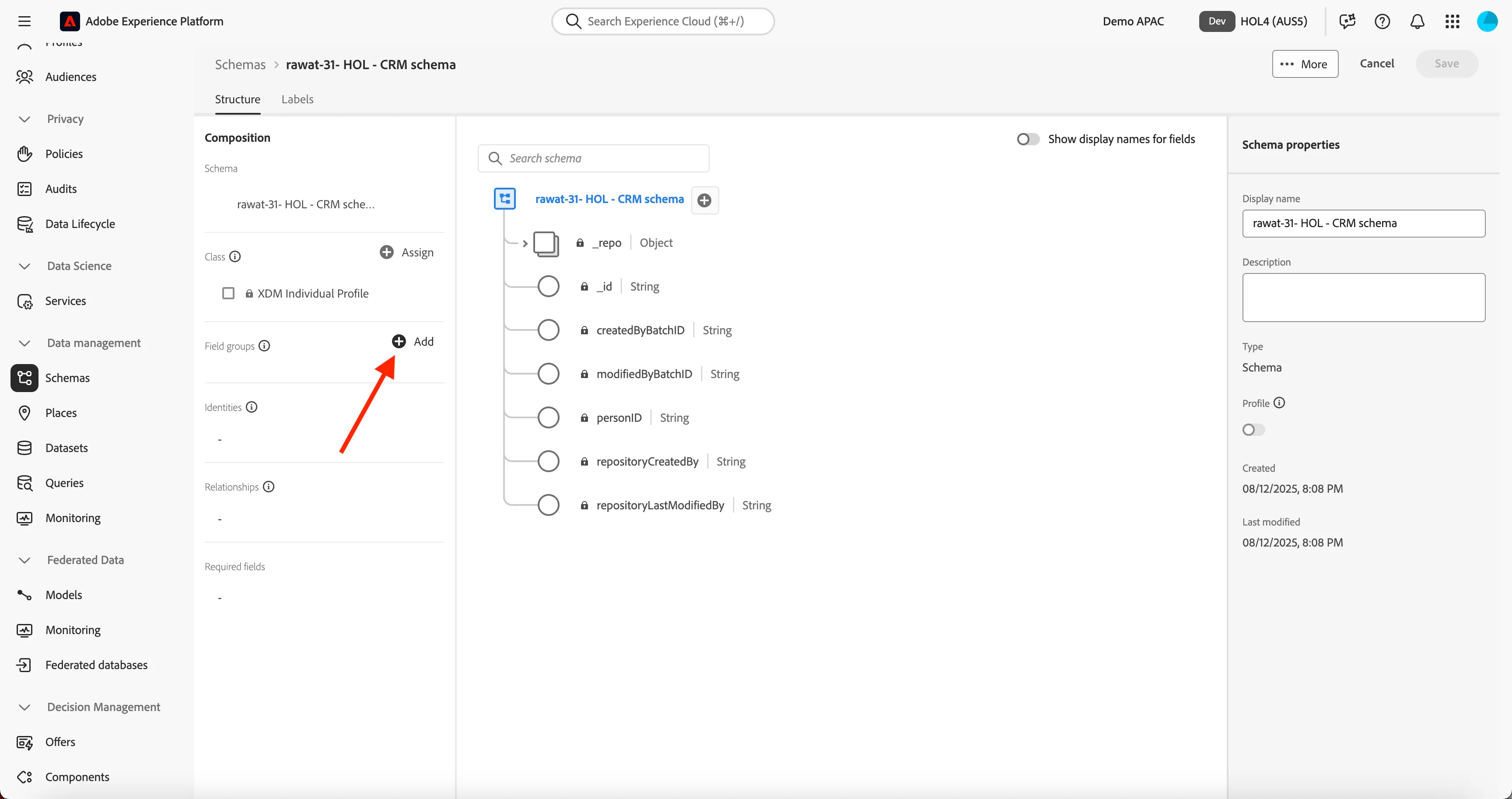Image resolution: width=1512 pixels, height=799 pixels.
Task: Click the Cancel button
Action: click(1376, 63)
